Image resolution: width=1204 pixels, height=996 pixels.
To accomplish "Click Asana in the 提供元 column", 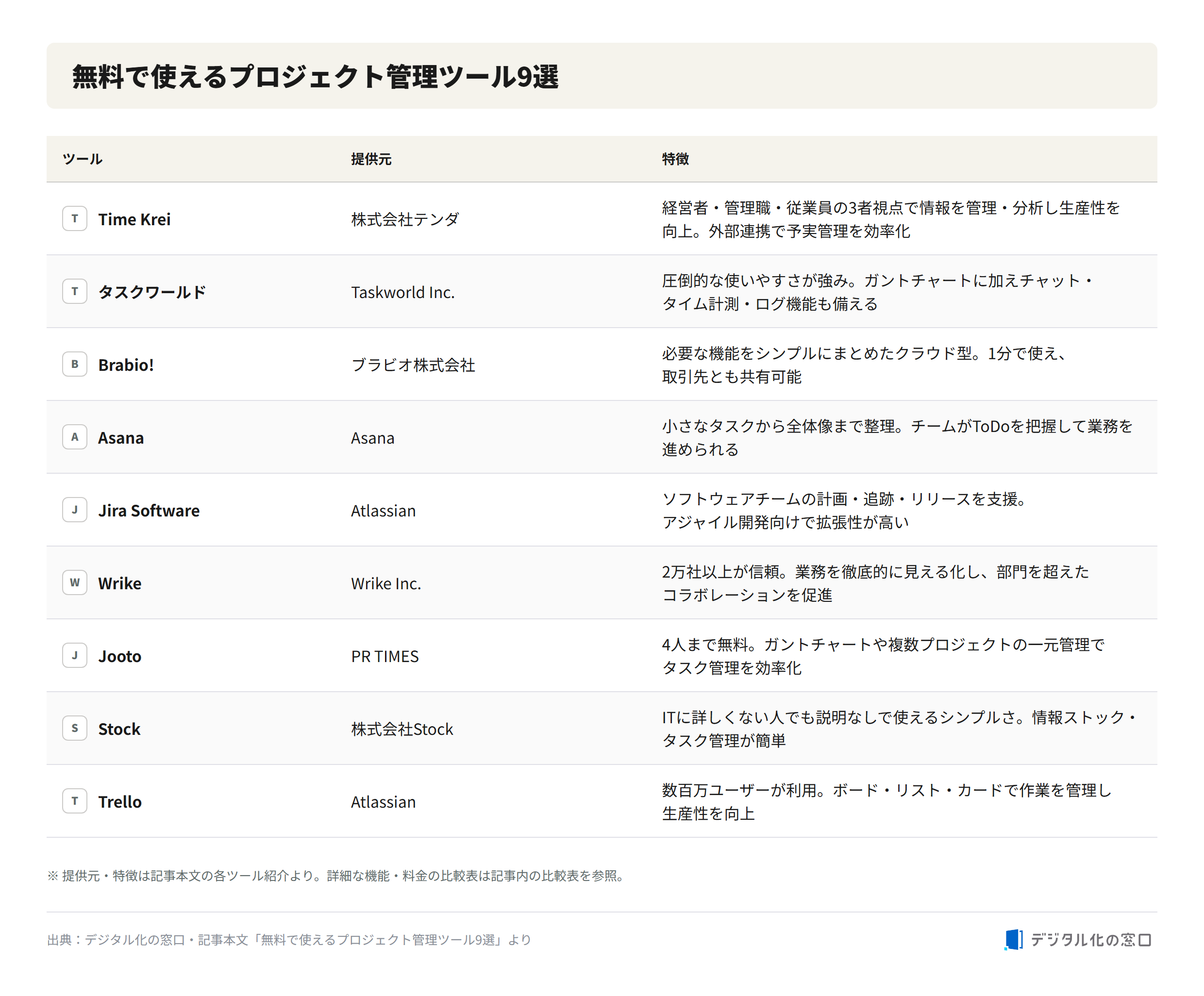I will [x=373, y=437].
